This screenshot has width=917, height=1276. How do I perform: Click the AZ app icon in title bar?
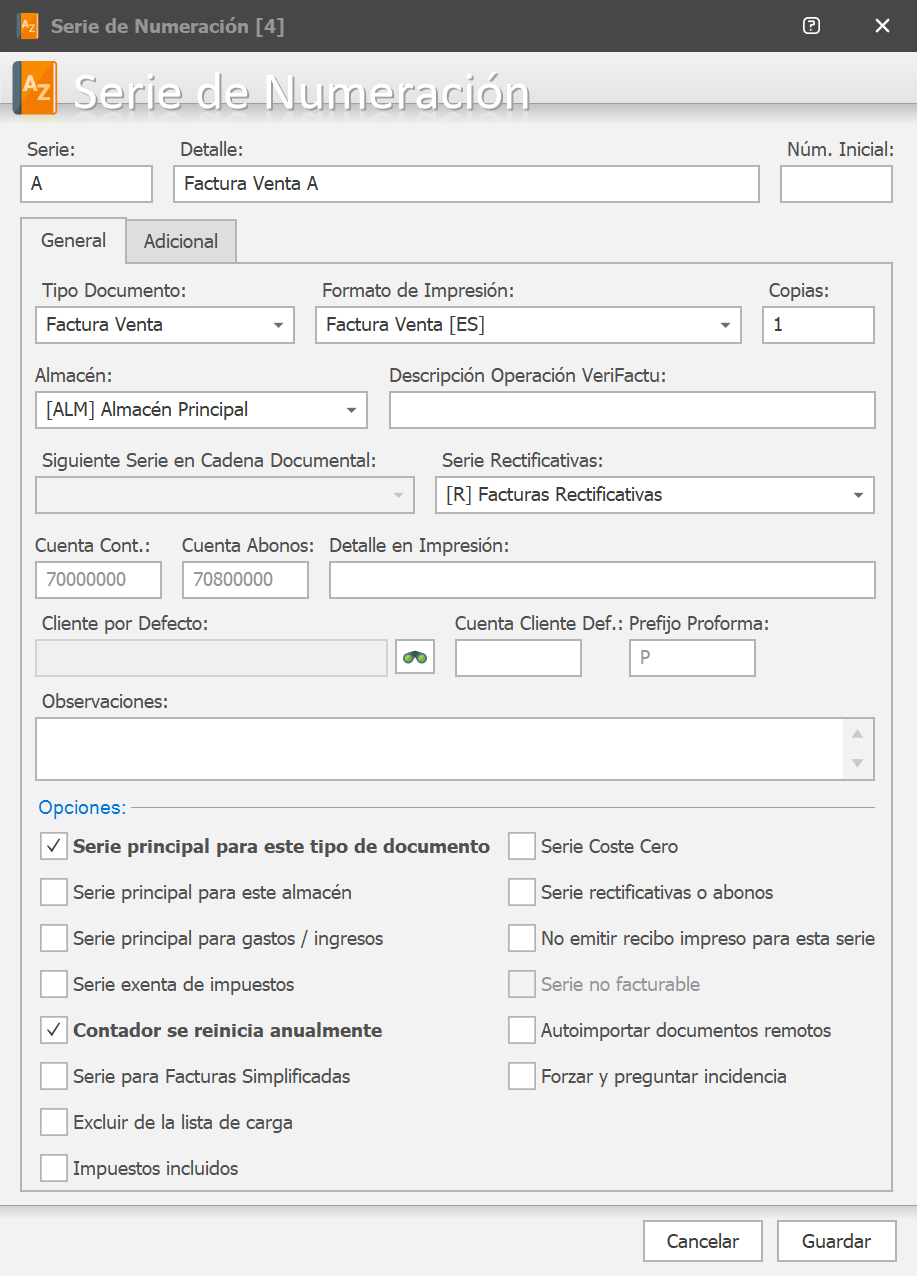pos(28,26)
